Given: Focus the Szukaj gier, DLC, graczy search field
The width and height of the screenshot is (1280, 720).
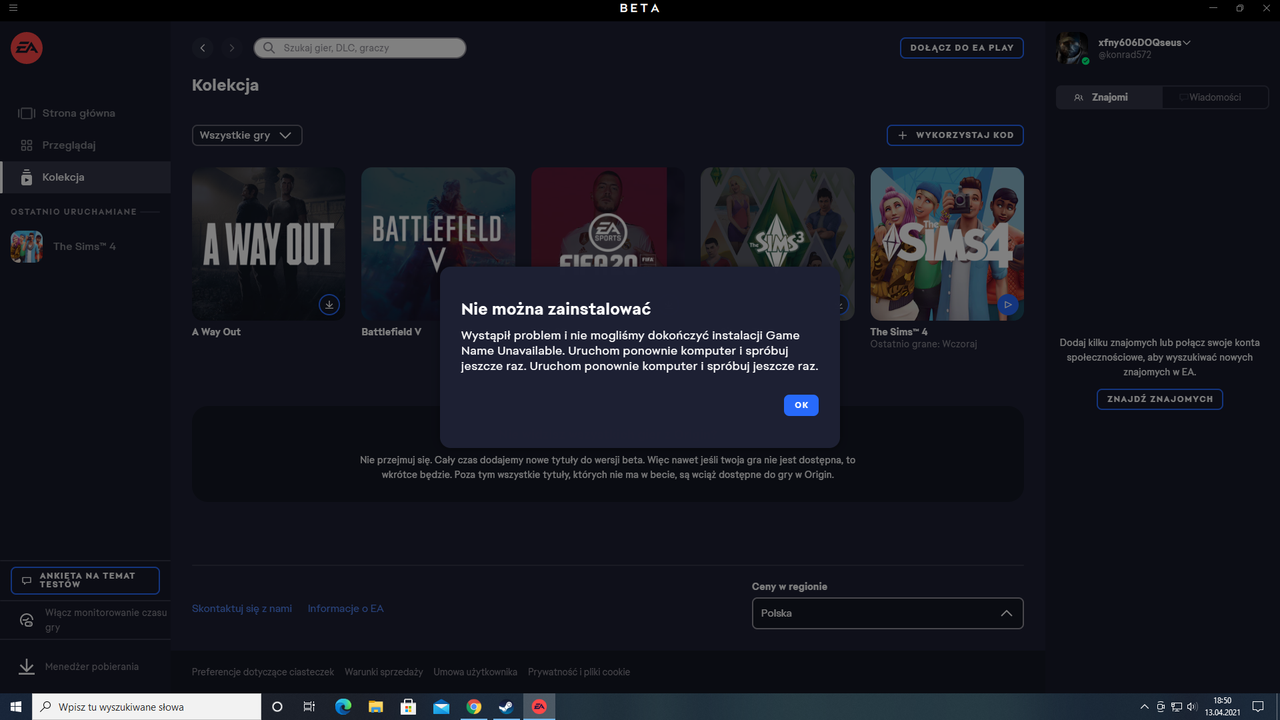Looking at the screenshot, I should click(x=360, y=48).
